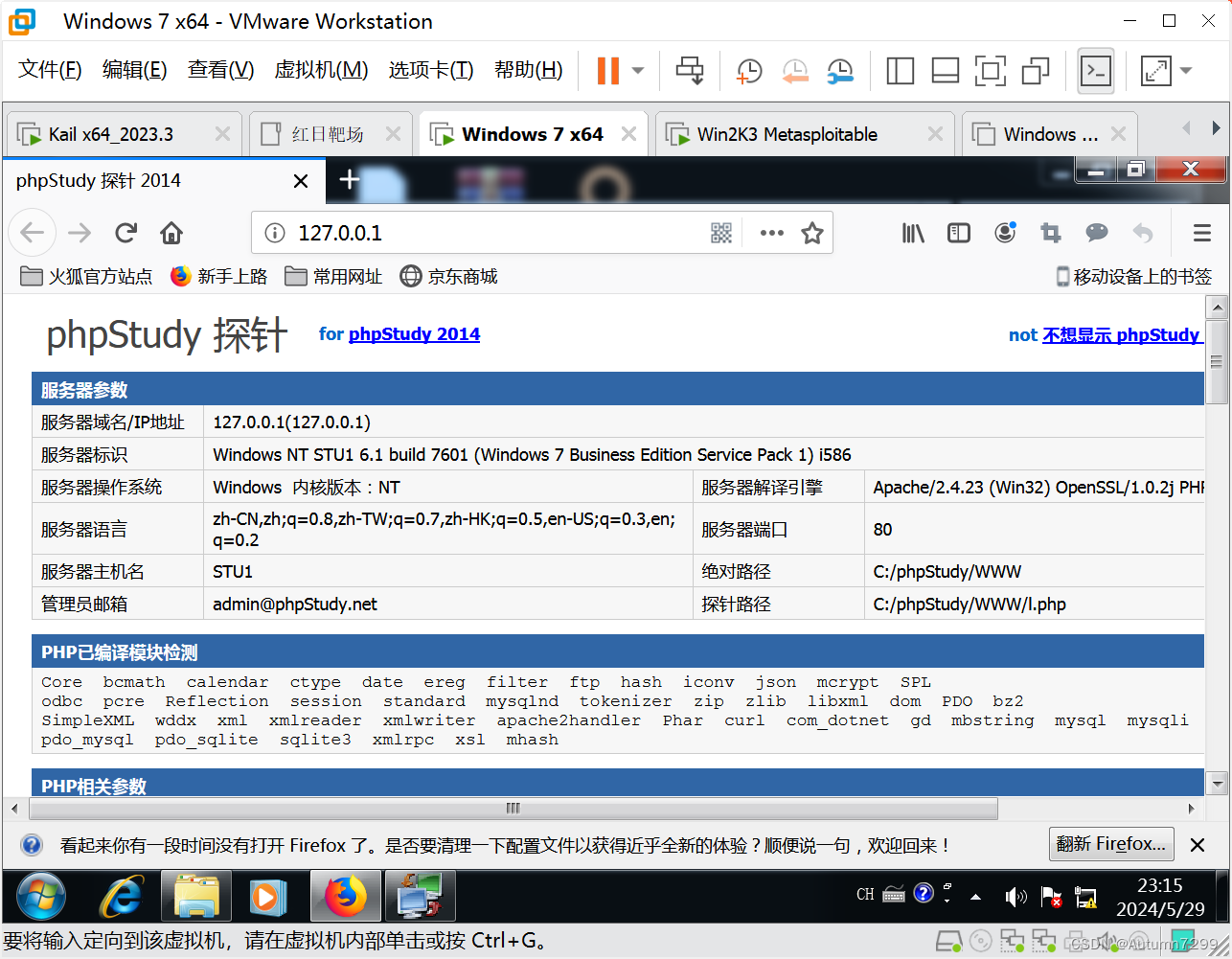Click the page vertical scrollbar thumb
This screenshot has height=959, width=1232.
1217,361
